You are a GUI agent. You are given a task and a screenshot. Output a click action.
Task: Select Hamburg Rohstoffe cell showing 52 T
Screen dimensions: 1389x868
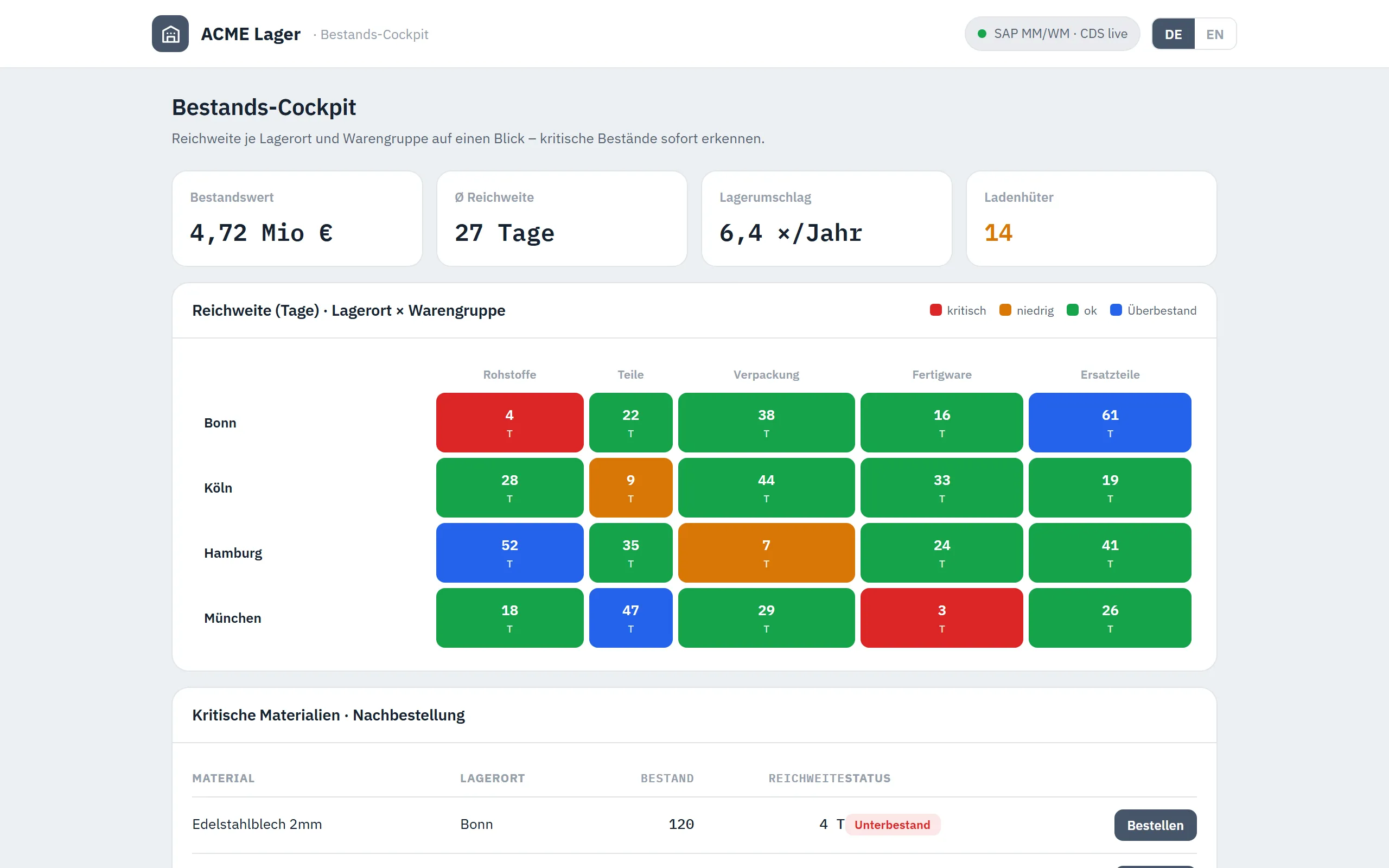[509, 553]
